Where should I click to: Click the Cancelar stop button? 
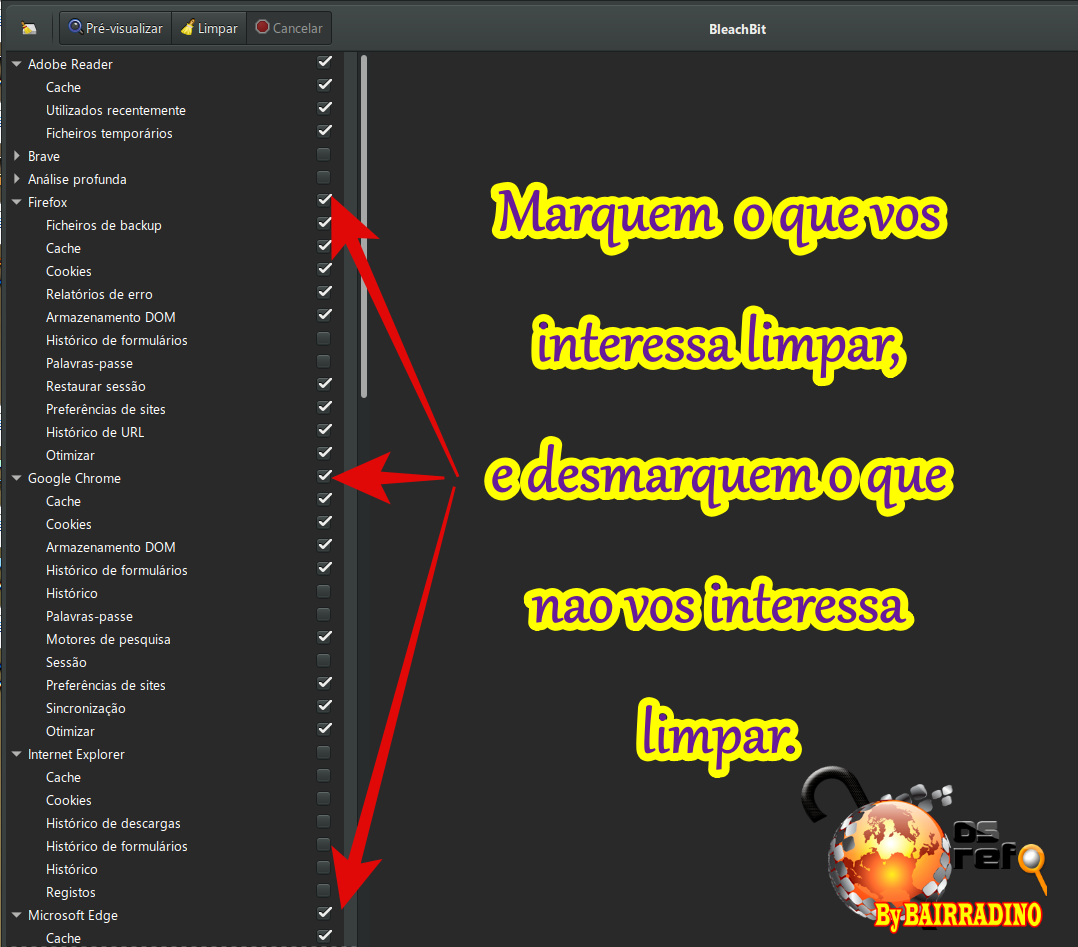point(289,28)
